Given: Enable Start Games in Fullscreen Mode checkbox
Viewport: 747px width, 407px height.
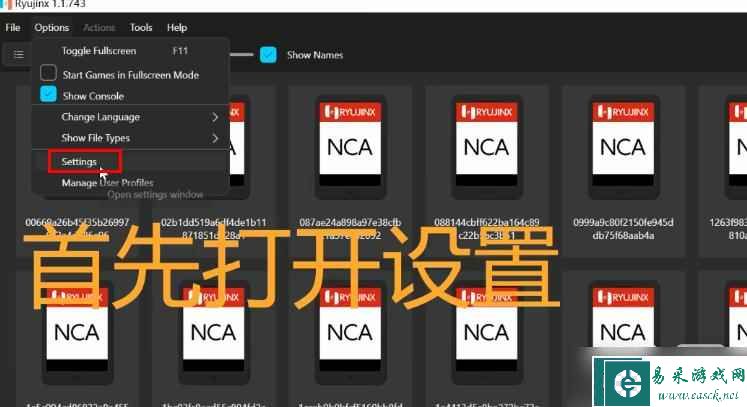Looking at the screenshot, I should [x=48, y=74].
